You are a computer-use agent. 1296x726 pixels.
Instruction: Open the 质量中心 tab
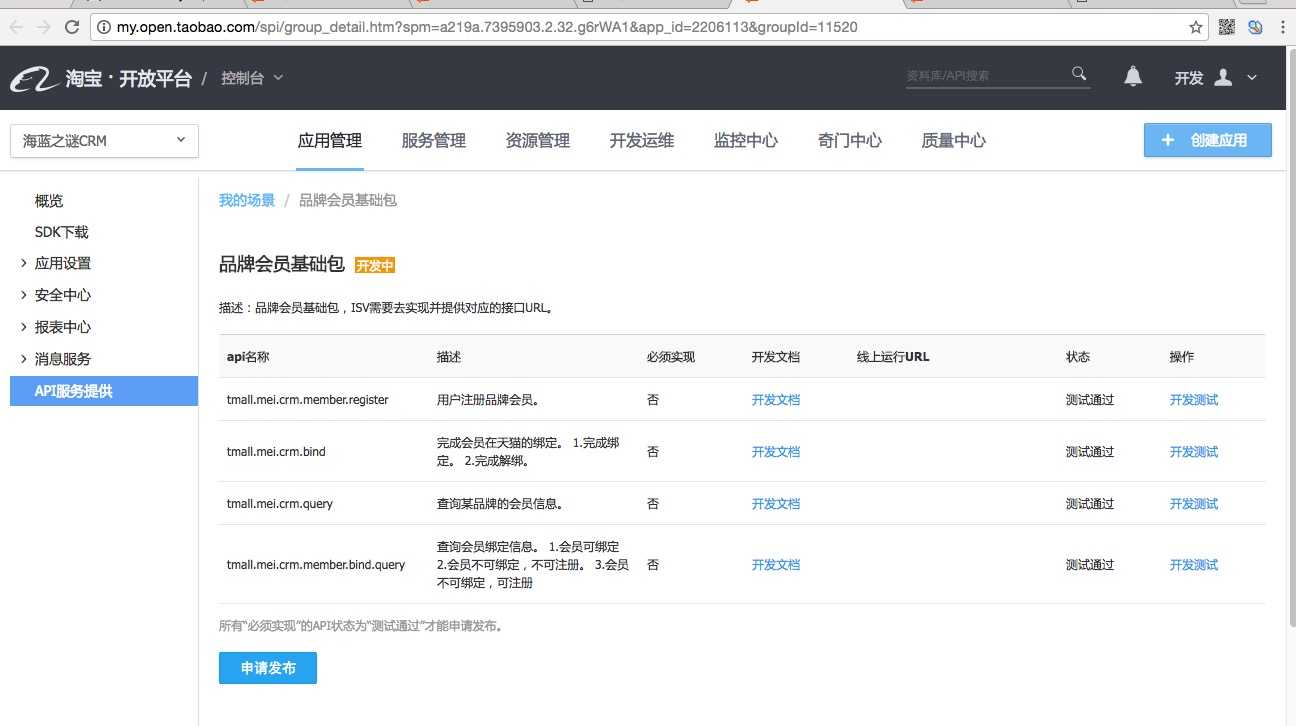point(954,141)
